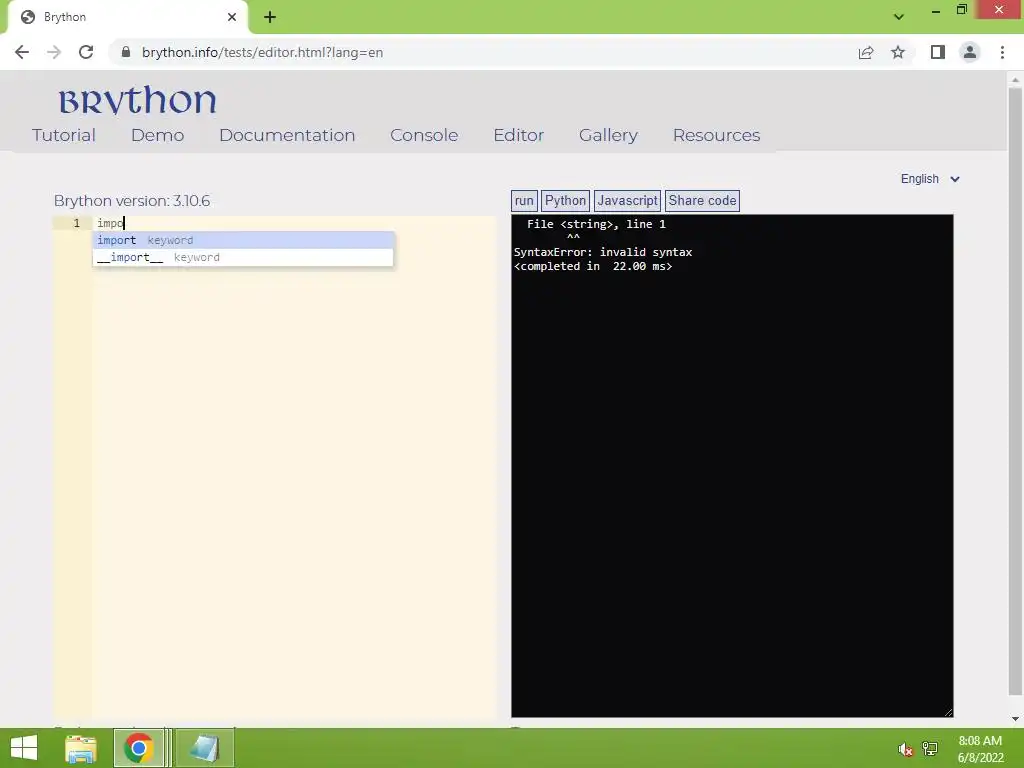Click line 1 in the code editor
1024x768 pixels.
294,223
